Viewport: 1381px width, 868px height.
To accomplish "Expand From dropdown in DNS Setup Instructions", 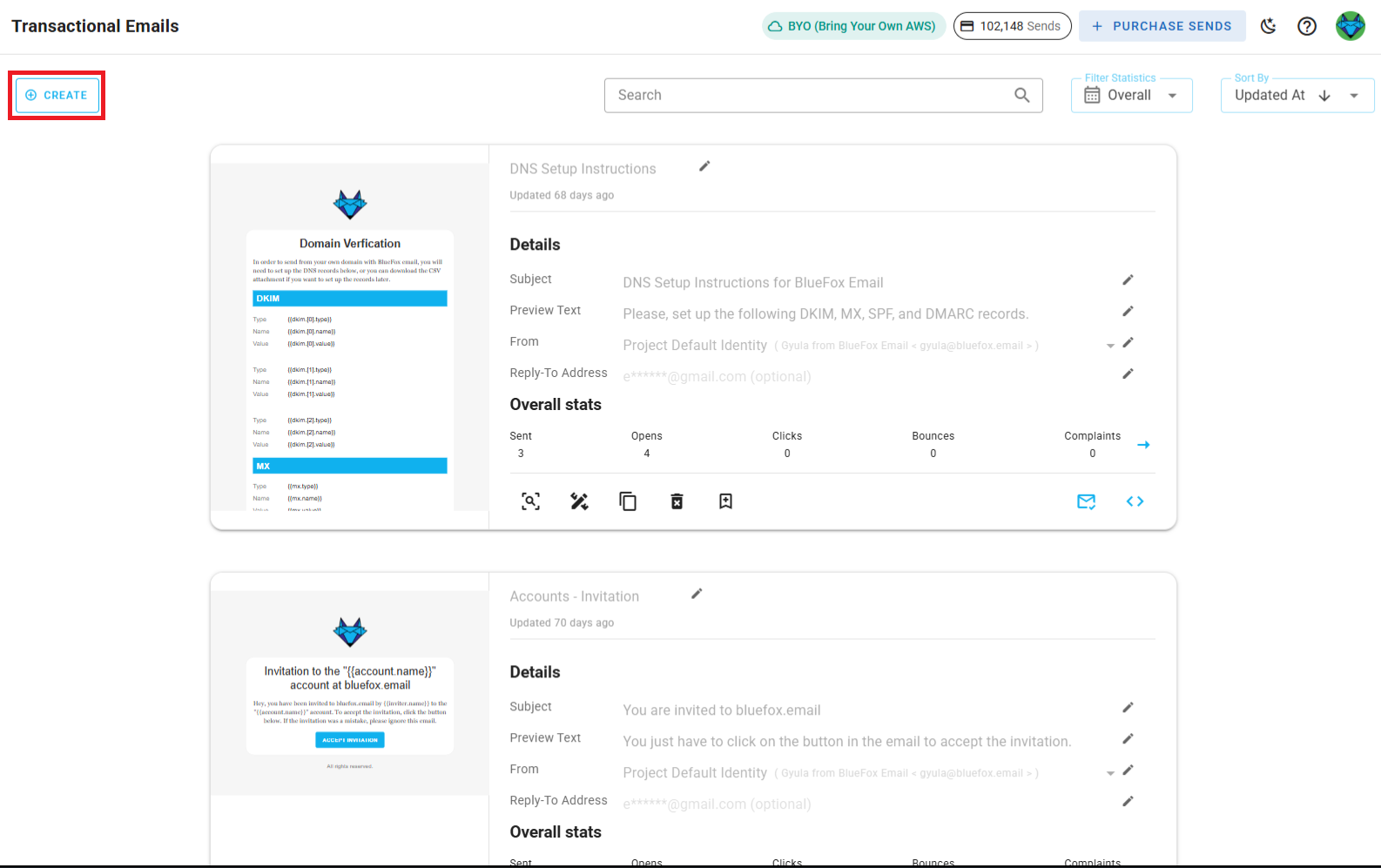I will [x=1110, y=346].
